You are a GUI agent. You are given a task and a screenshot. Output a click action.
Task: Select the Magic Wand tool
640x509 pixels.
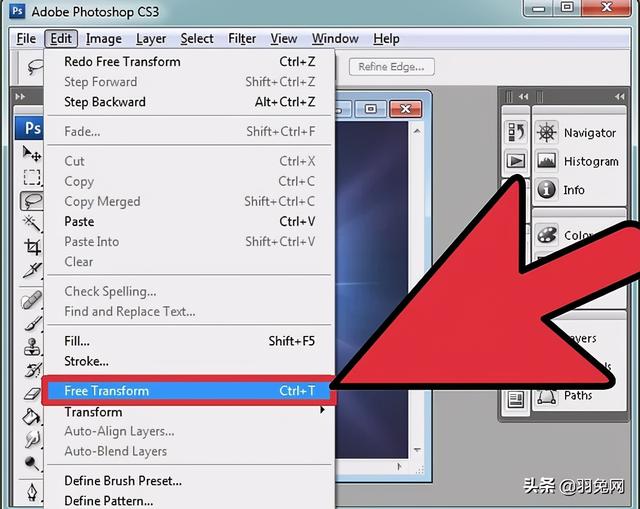[32, 223]
